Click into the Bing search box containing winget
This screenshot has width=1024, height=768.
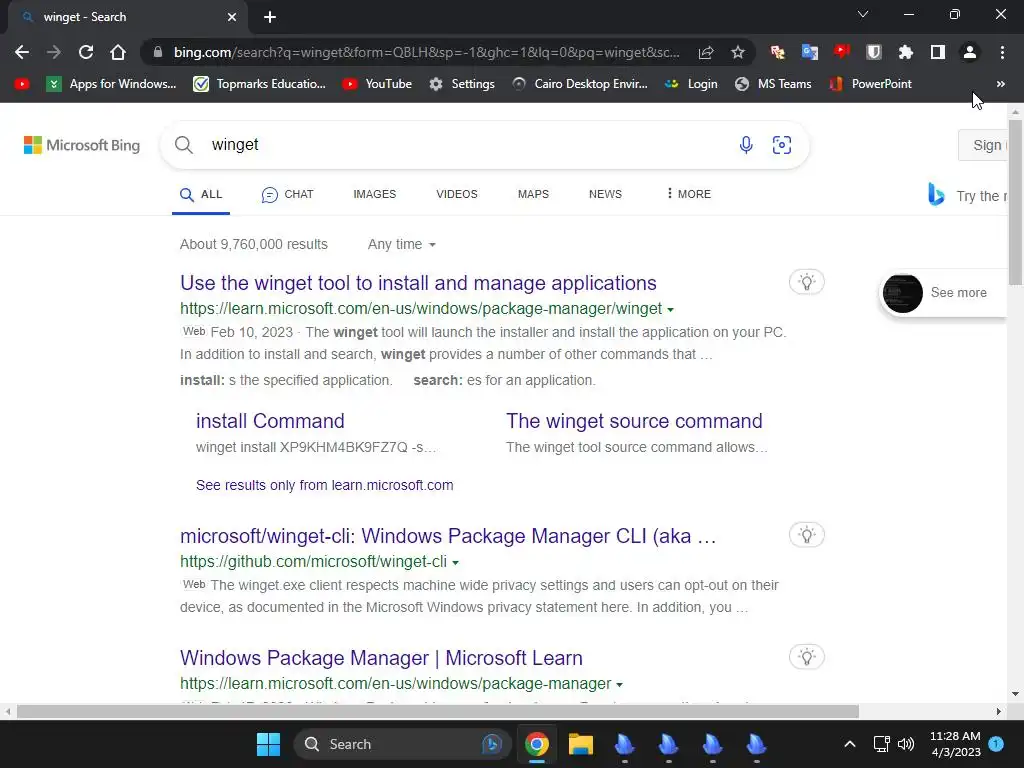(x=483, y=145)
